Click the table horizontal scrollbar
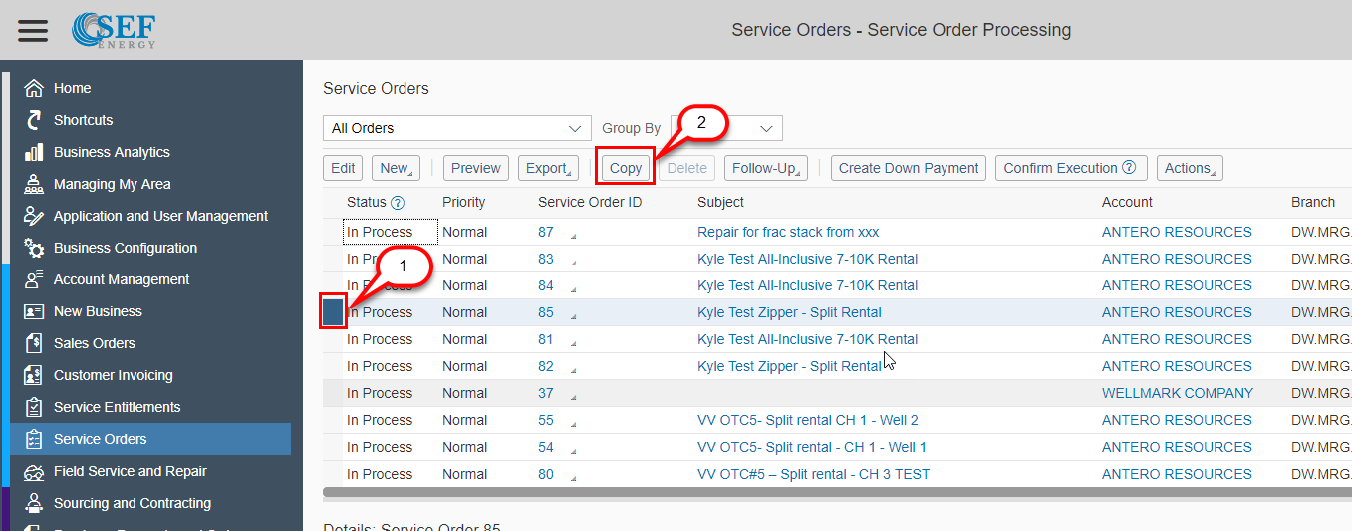 (837, 492)
